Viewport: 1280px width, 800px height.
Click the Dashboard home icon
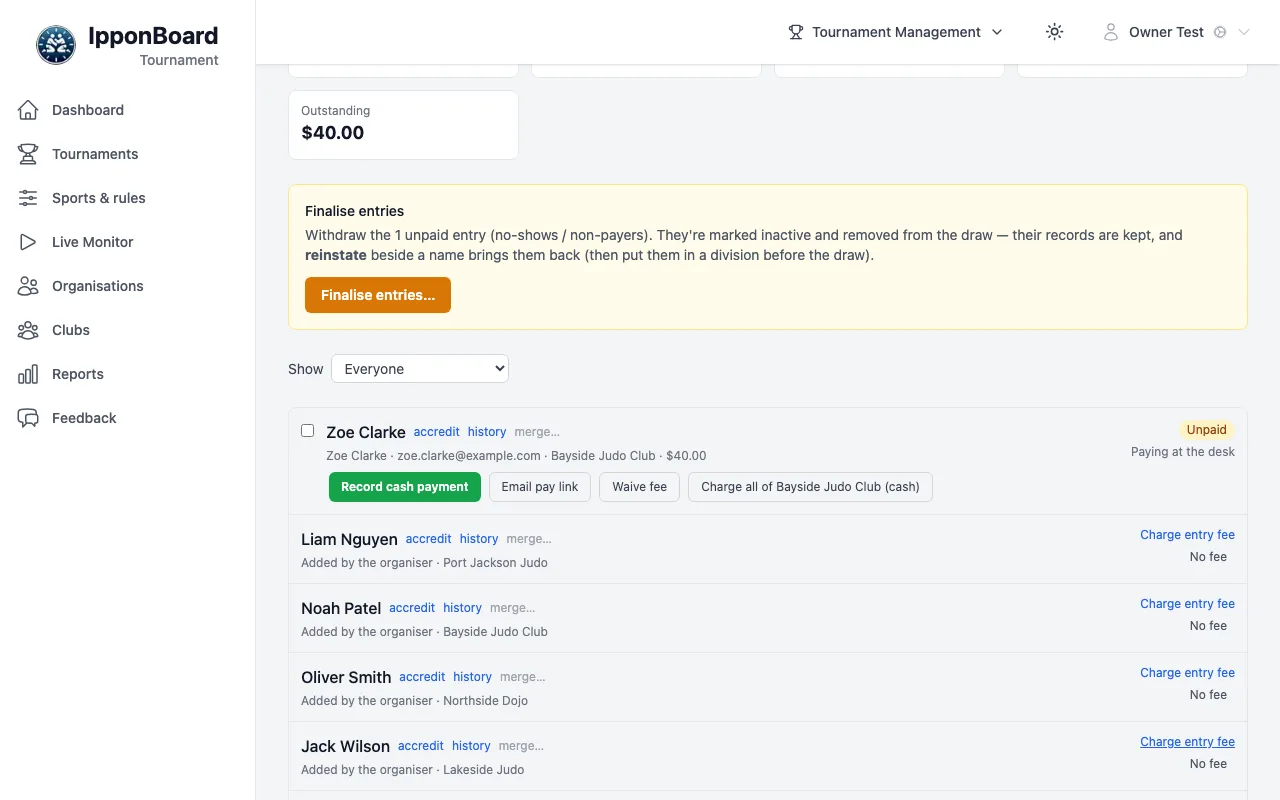coord(28,110)
